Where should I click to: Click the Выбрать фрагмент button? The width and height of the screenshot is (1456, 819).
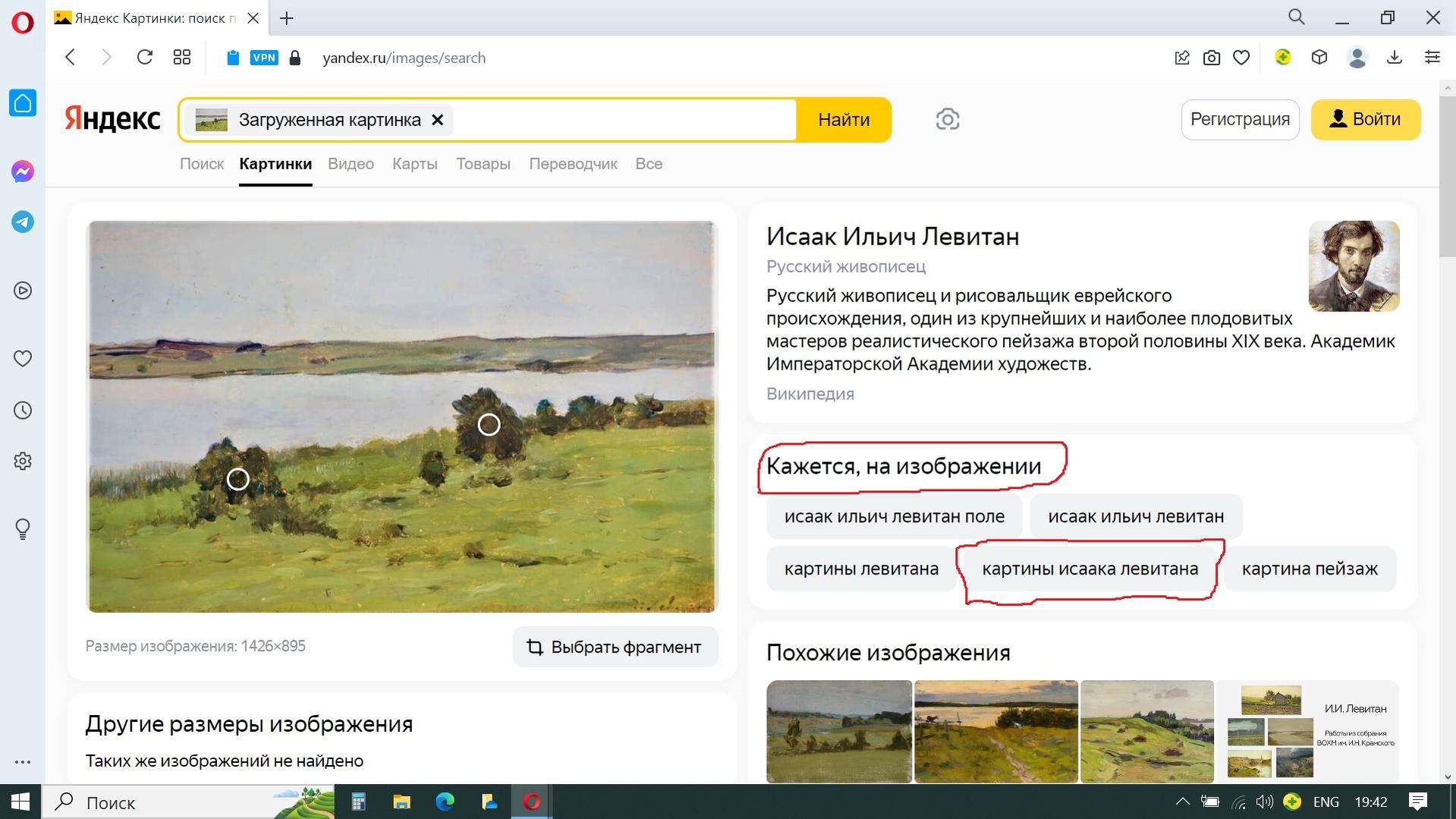615,647
